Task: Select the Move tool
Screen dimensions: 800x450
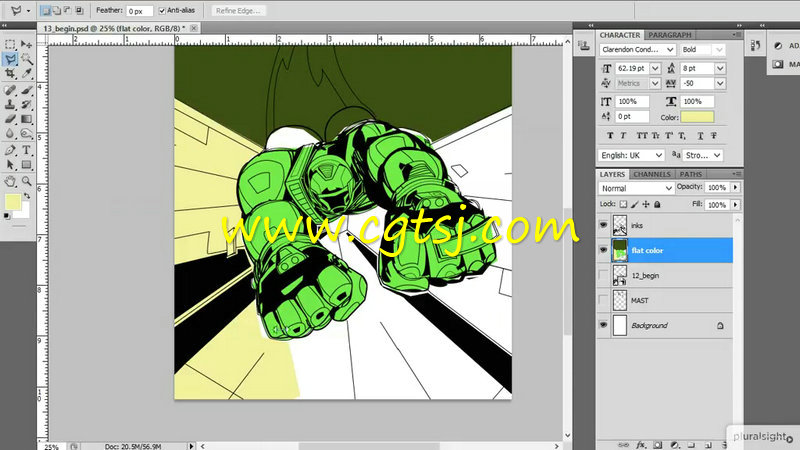Action: click(x=27, y=44)
